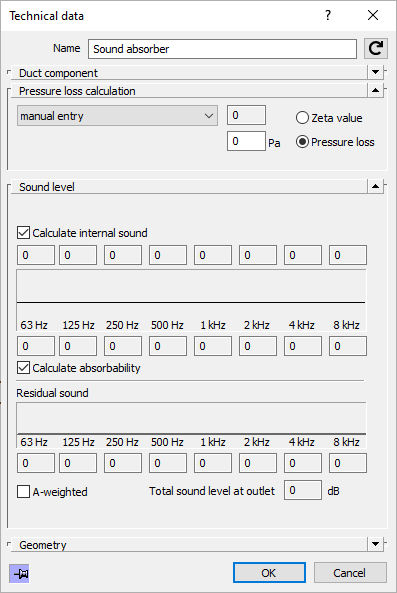Click residual sound field for 250 Hz
397x593 pixels.
[x=123, y=463]
